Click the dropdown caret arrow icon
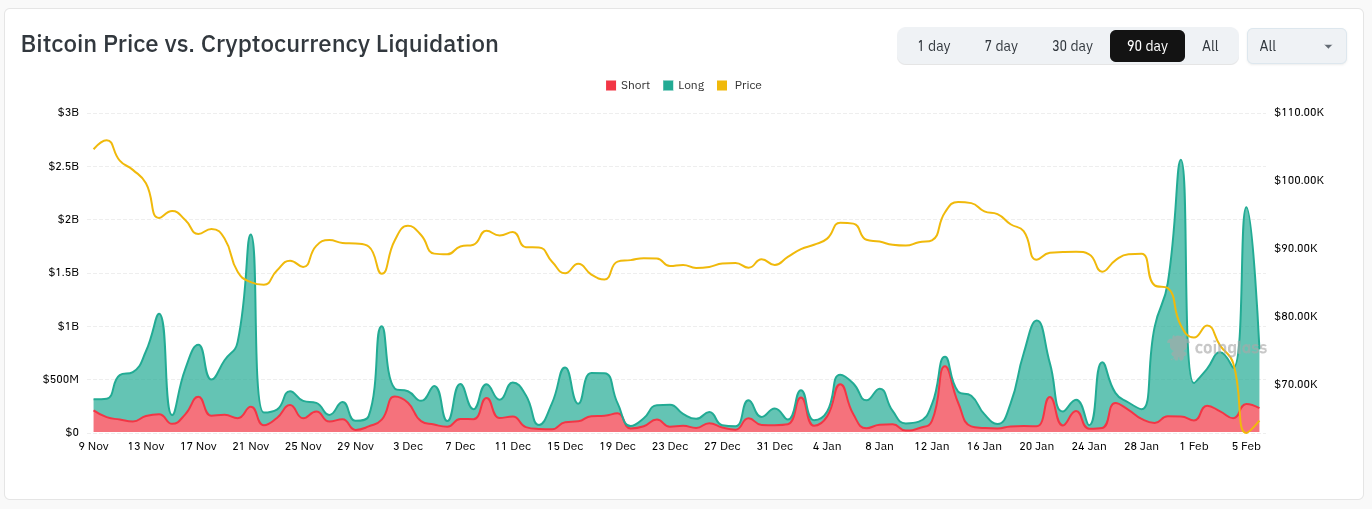 (x=1328, y=46)
